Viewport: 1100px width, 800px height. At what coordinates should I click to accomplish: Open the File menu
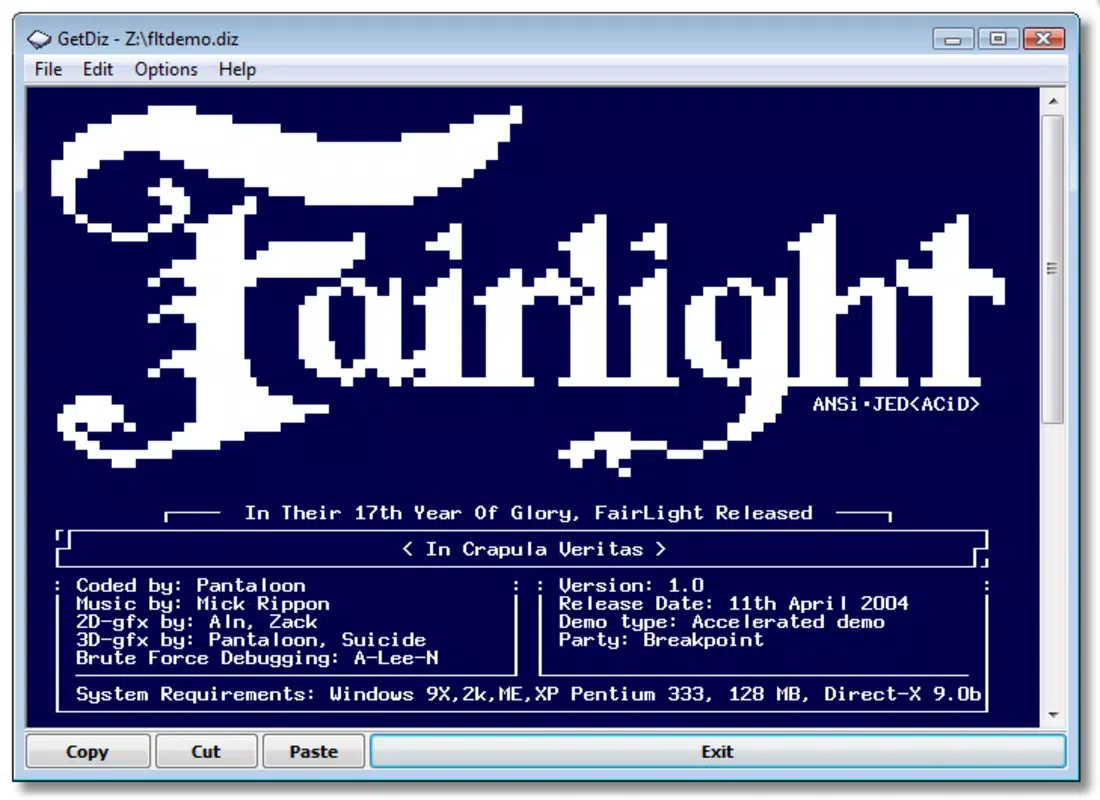[48, 69]
